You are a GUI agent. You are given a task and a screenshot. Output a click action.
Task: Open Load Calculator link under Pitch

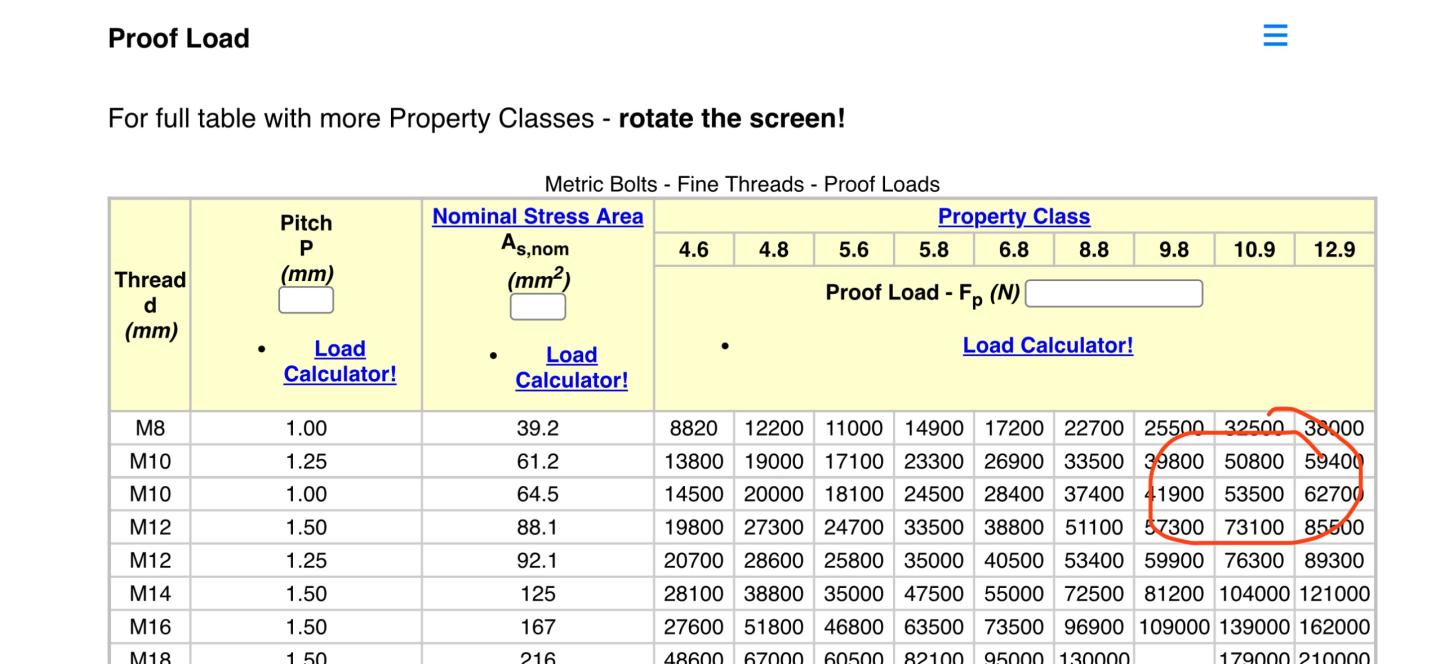(340, 361)
